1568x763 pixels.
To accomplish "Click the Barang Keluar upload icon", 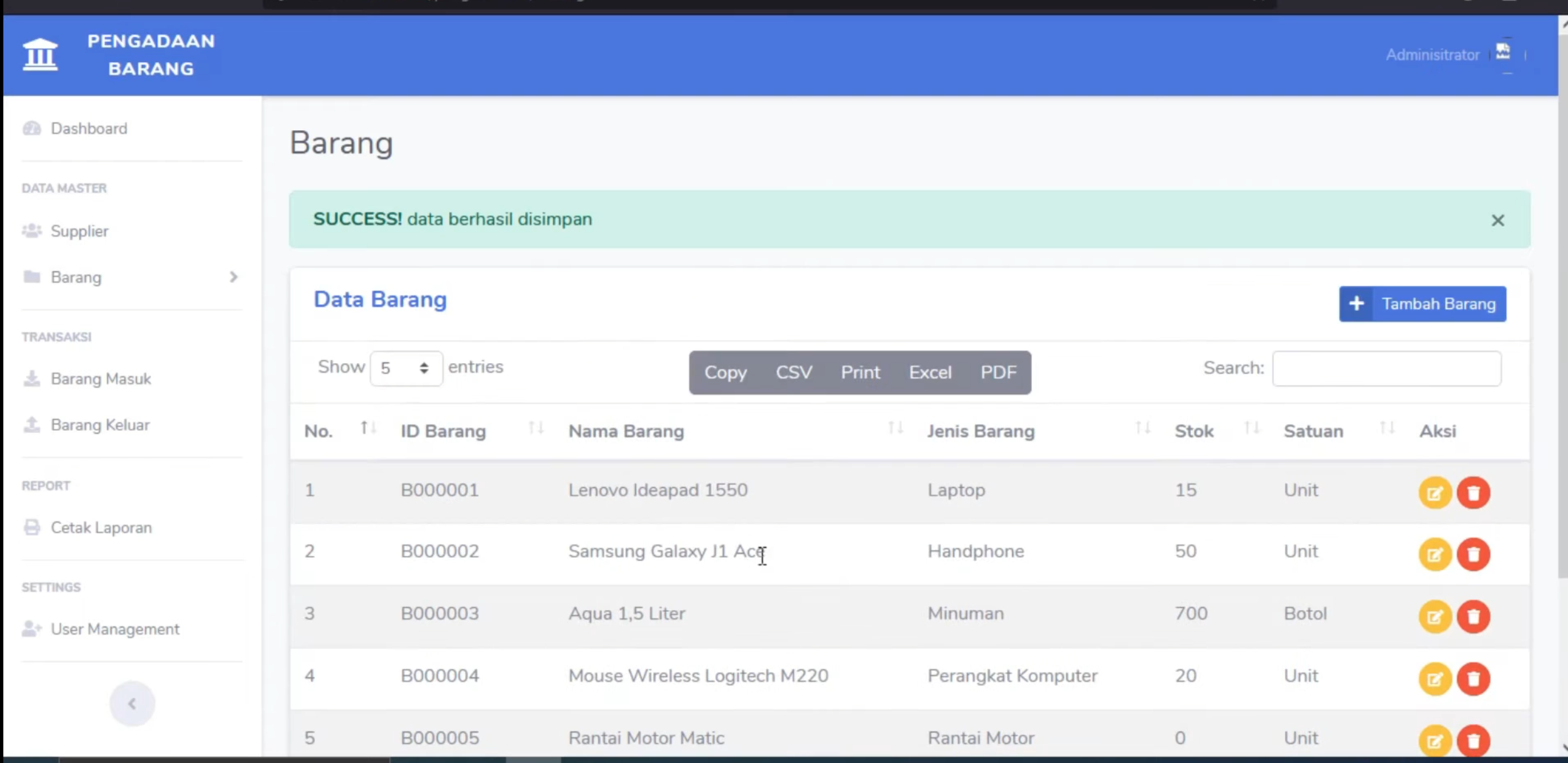I will coord(32,425).
